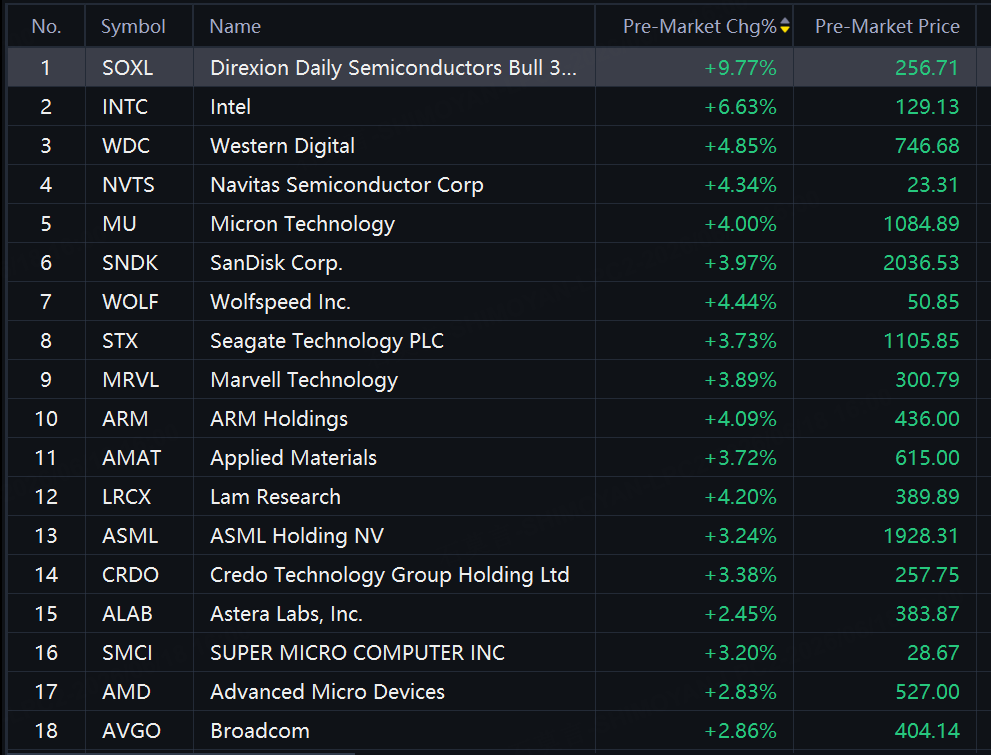
Task: Open the INTC symbol row
Action: [492, 107]
